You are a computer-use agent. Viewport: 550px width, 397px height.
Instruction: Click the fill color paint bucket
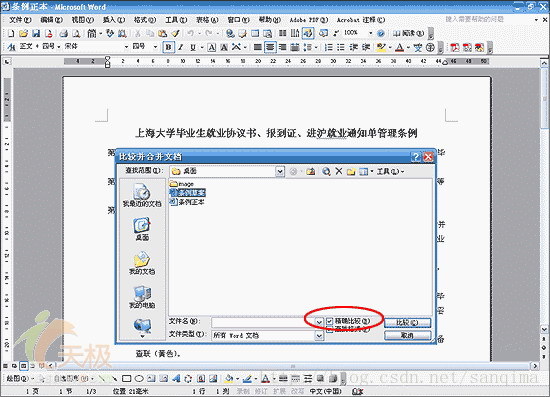(229, 378)
